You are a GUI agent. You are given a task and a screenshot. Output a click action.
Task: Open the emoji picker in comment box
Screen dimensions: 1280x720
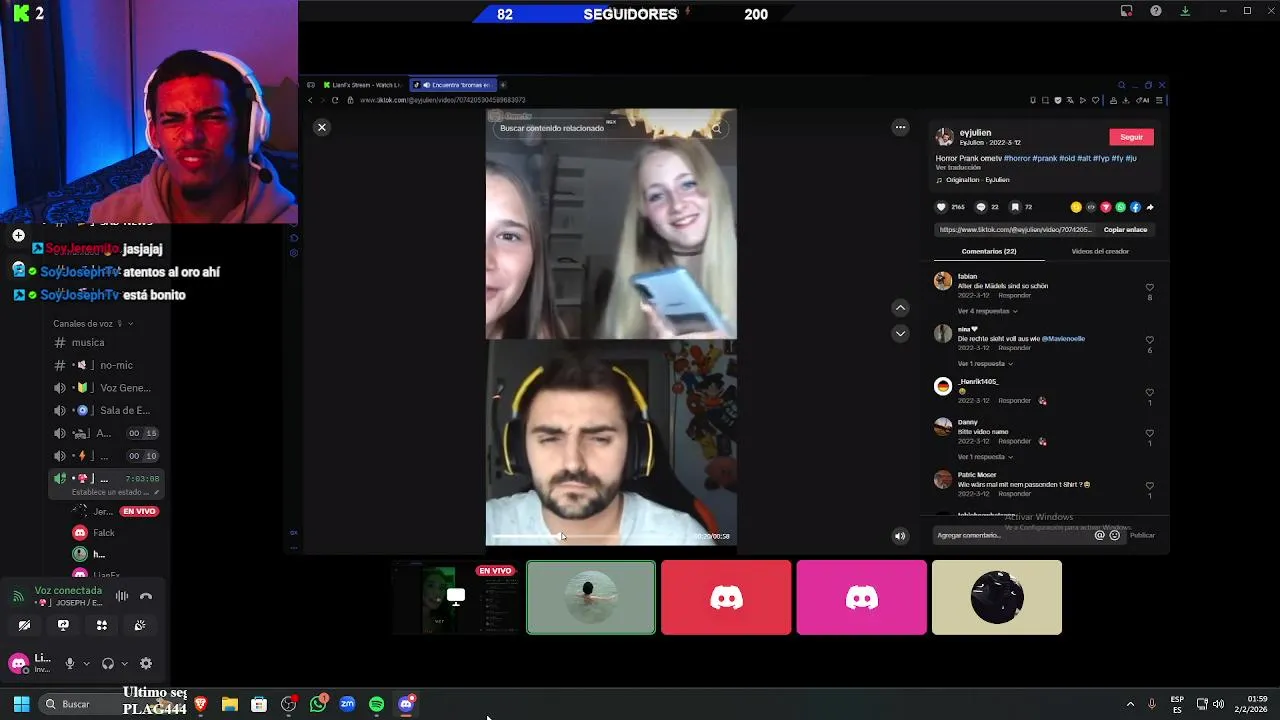pyautogui.click(x=1115, y=535)
